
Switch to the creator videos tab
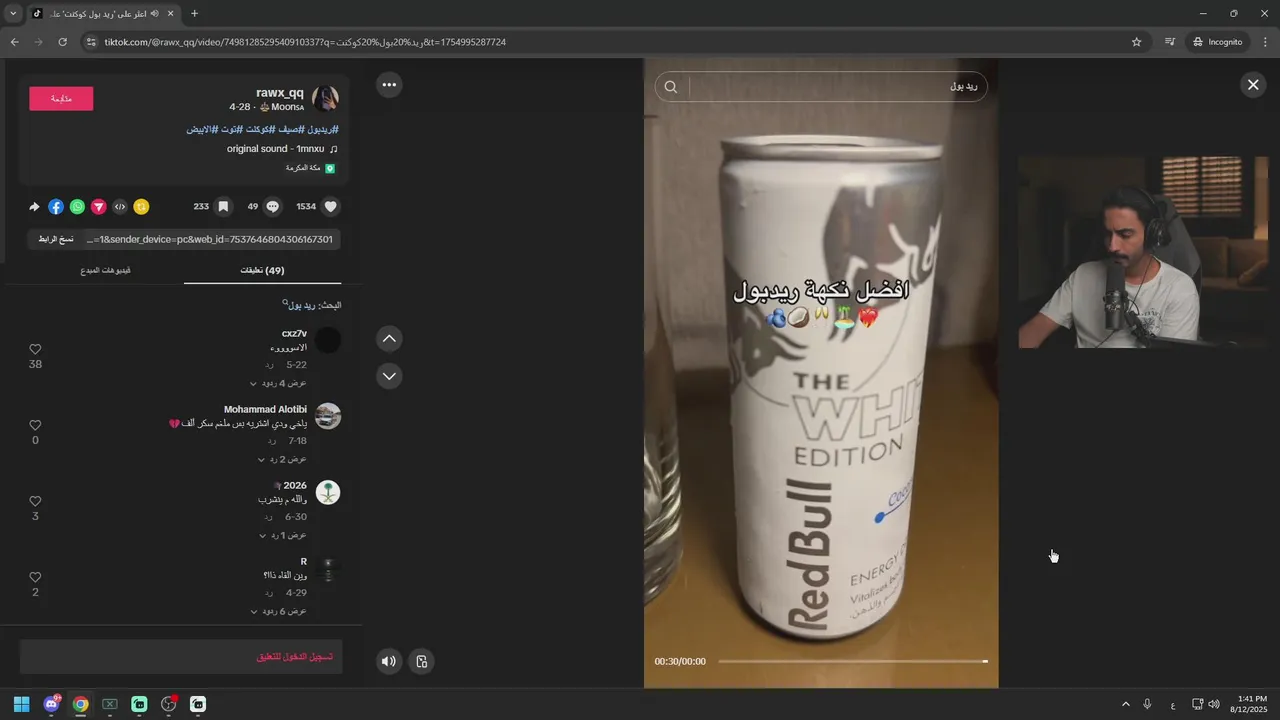point(105,270)
